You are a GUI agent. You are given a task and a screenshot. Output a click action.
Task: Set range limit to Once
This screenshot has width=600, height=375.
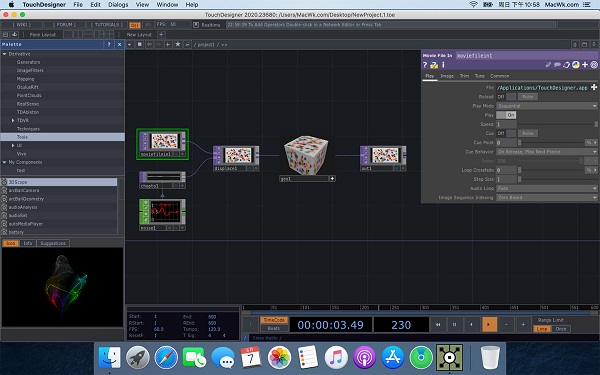pyautogui.click(x=561, y=329)
